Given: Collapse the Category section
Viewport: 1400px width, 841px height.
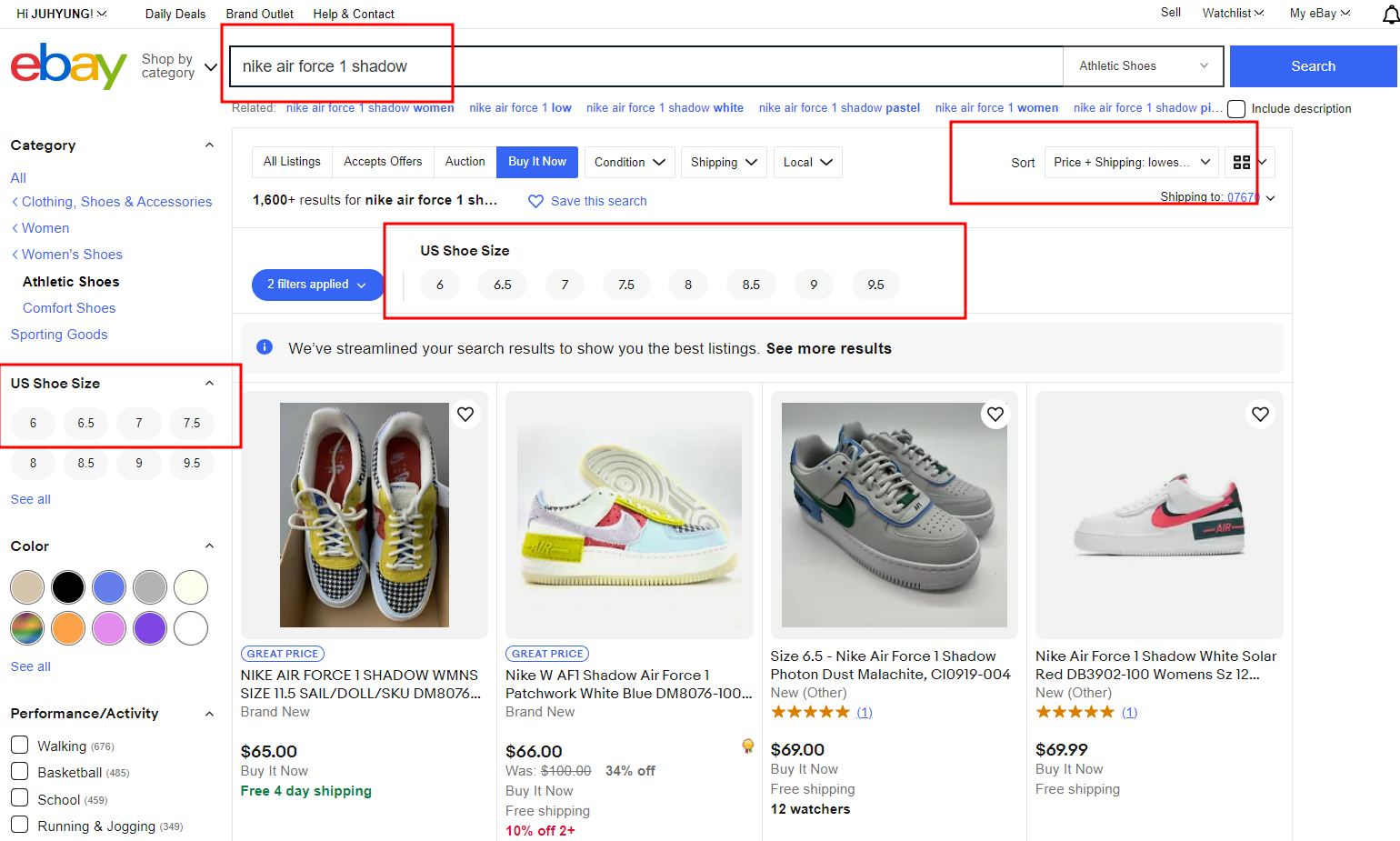Looking at the screenshot, I should pos(209,145).
